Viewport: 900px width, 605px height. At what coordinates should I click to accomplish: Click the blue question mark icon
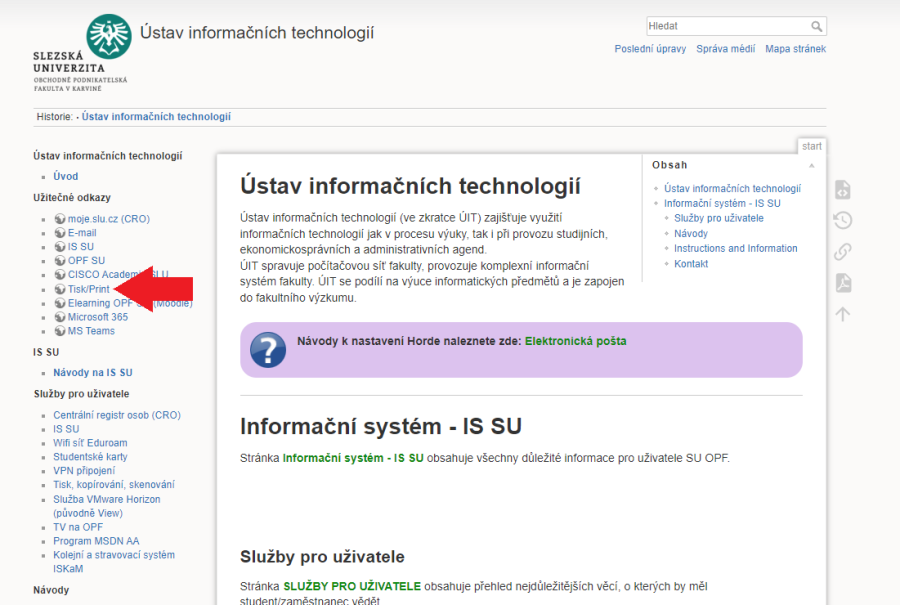[x=267, y=350]
